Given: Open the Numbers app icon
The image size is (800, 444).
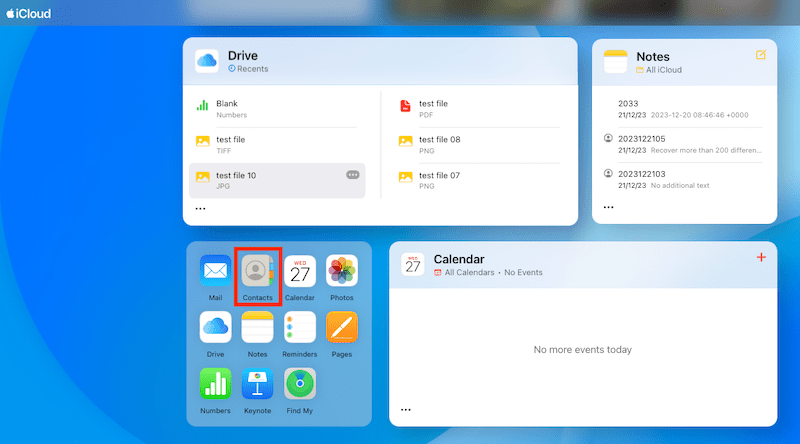Looking at the screenshot, I should click(215, 384).
